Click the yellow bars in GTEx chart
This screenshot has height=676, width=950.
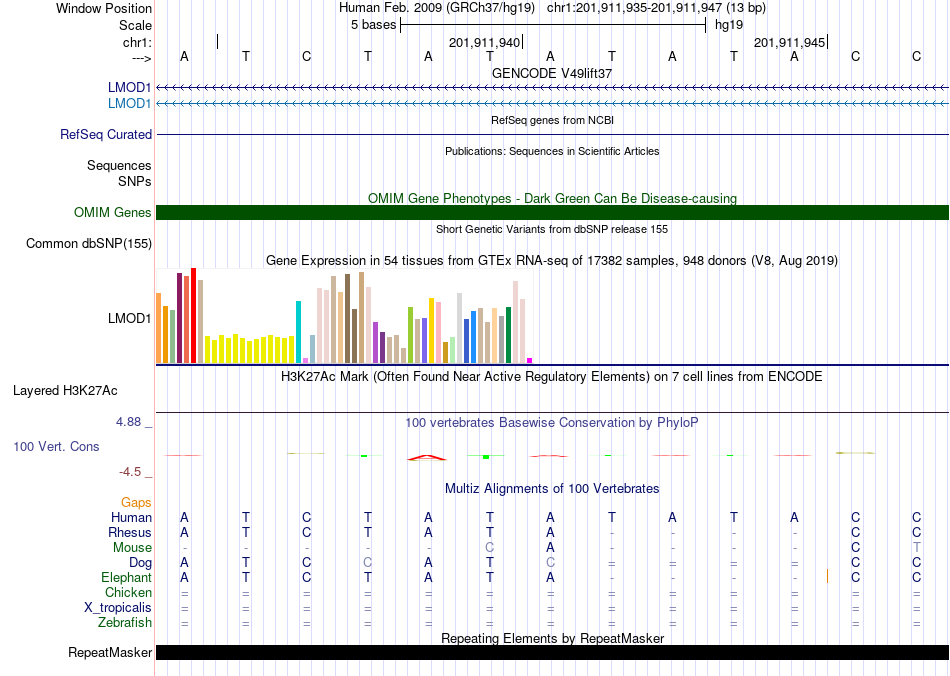coord(250,350)
